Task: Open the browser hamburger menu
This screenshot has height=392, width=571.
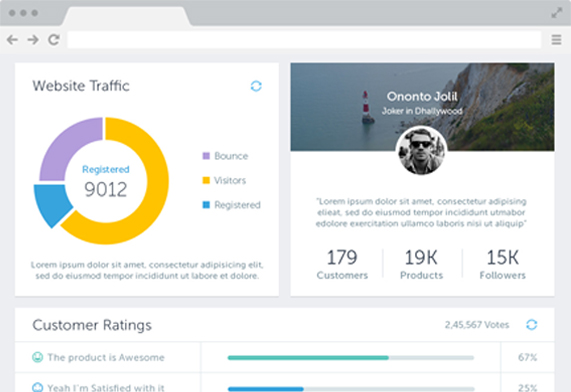Action: pos(556,39)
